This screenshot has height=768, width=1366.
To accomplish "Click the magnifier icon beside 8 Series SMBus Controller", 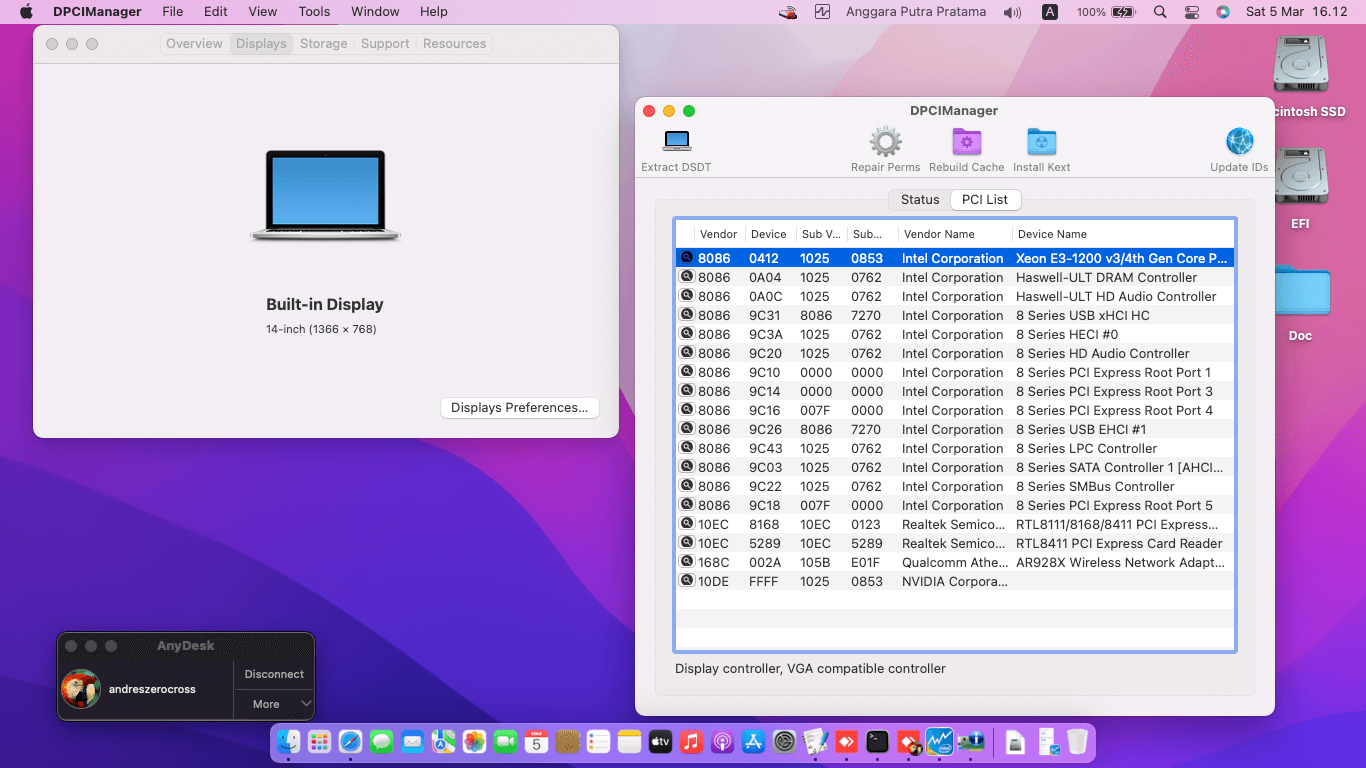I will (687, 486).
